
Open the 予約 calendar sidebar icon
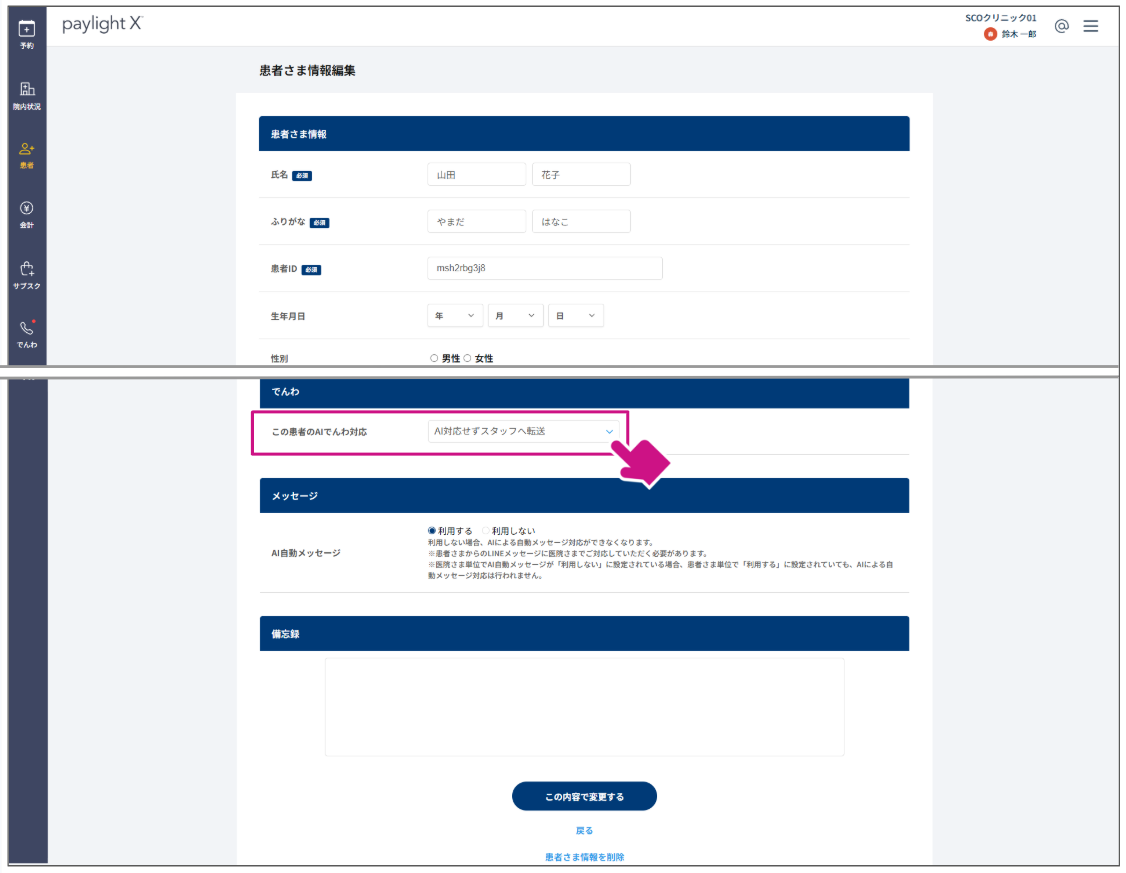(x=27, y=34)
